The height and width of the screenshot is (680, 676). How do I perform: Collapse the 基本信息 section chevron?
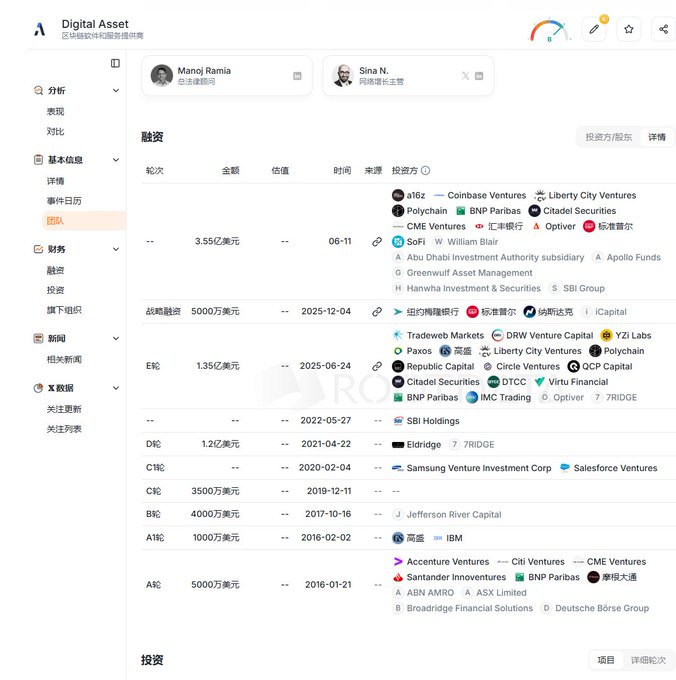coord(116,160)
